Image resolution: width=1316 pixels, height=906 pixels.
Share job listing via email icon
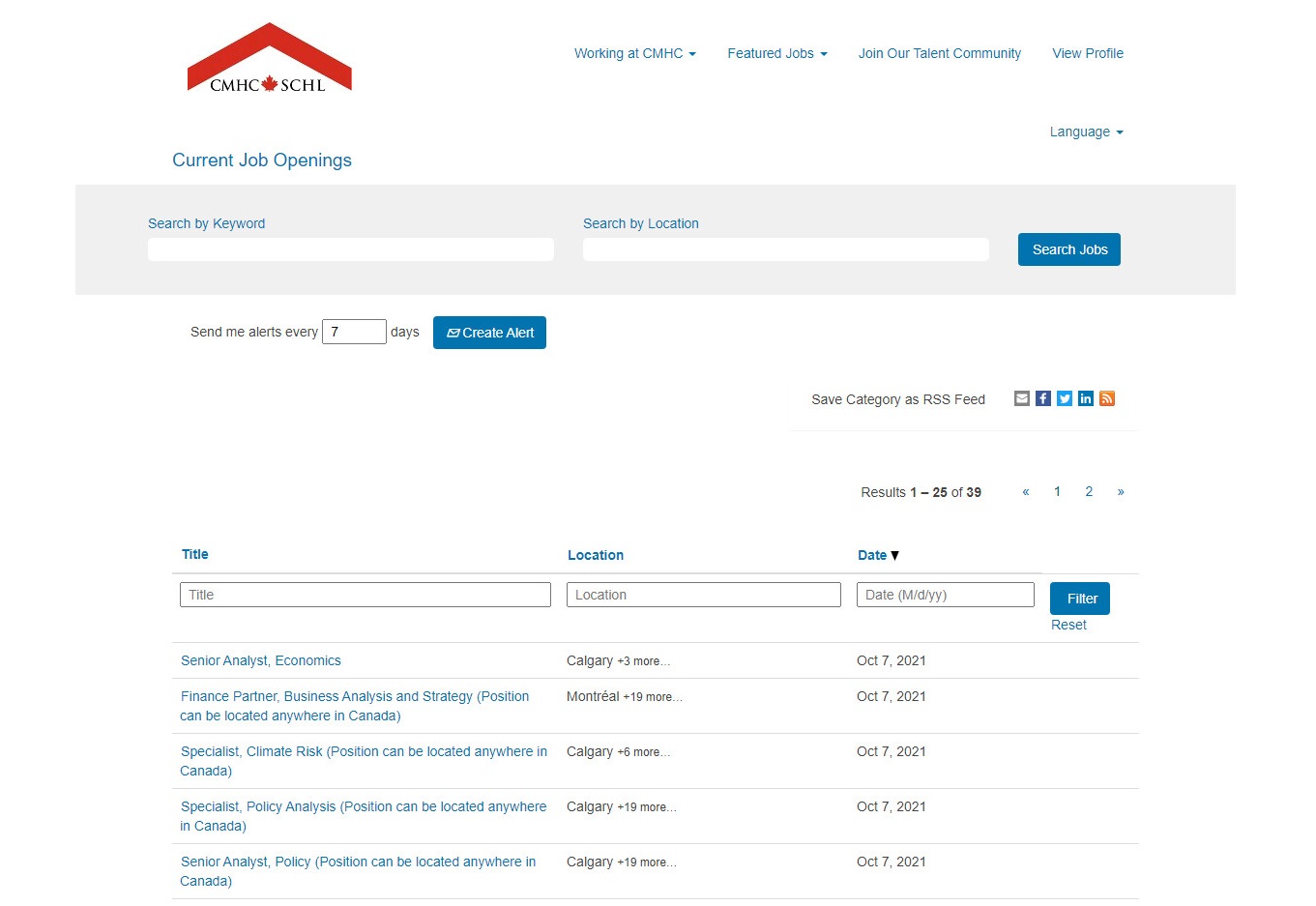click(1021, 398)
